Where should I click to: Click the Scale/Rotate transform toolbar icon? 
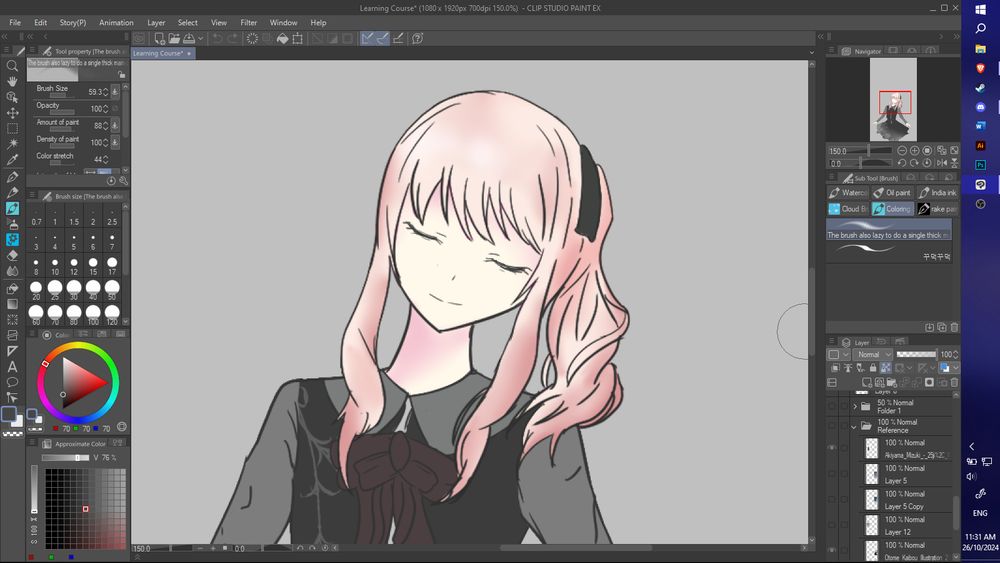click(x=298, y=38)
